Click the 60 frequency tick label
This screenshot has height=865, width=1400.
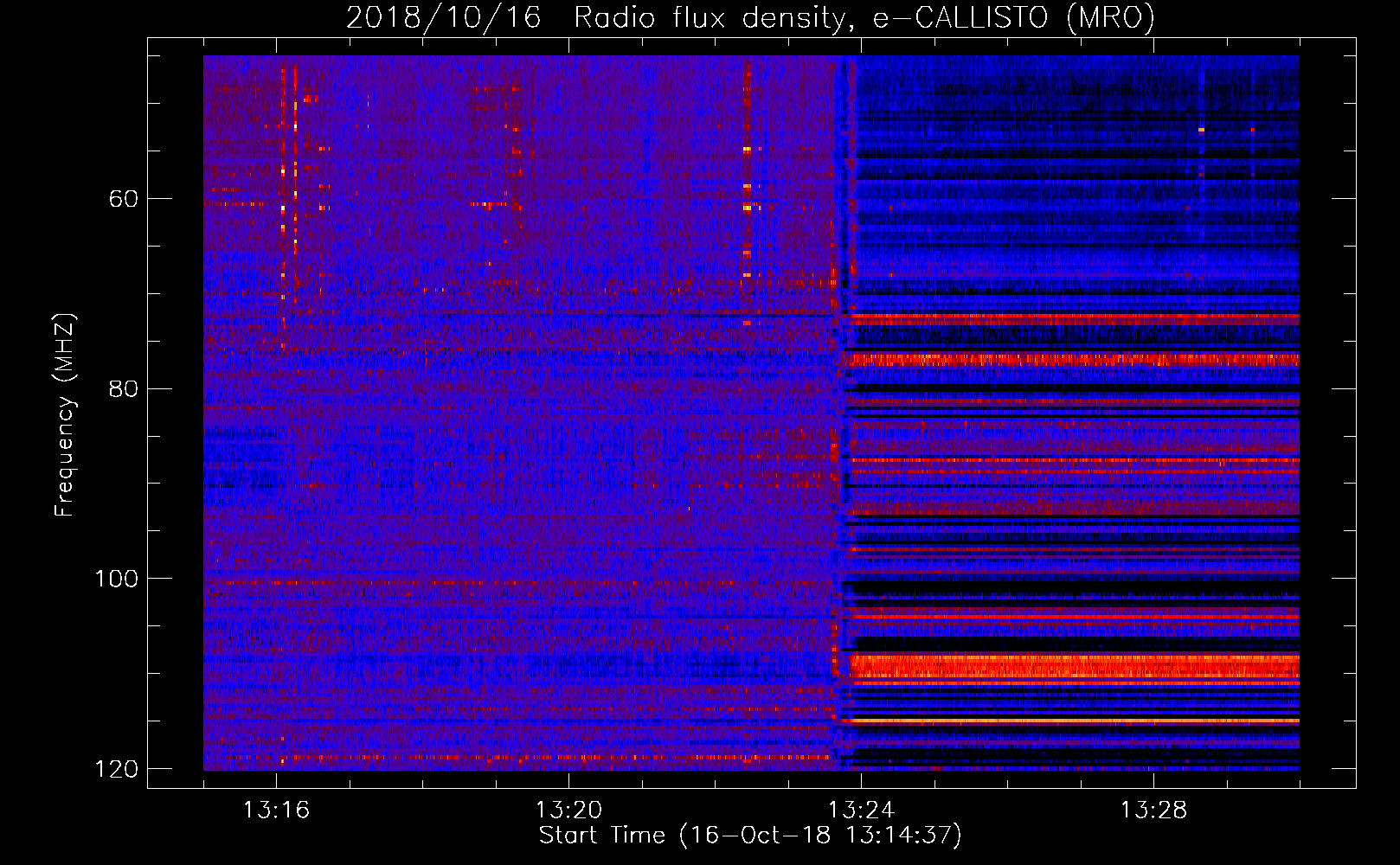coord(124,199)
